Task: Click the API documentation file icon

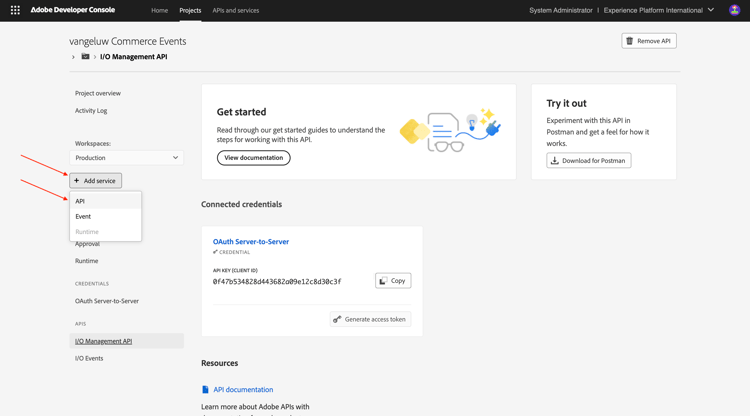Action: [x=205, y=390]
